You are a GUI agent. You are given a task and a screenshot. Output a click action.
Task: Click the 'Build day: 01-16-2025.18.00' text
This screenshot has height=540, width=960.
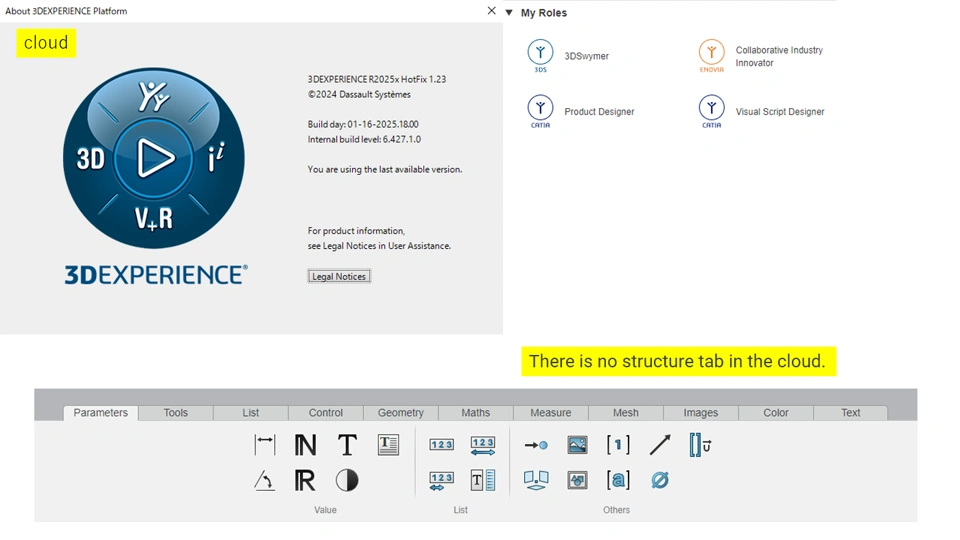pos(363,124)
